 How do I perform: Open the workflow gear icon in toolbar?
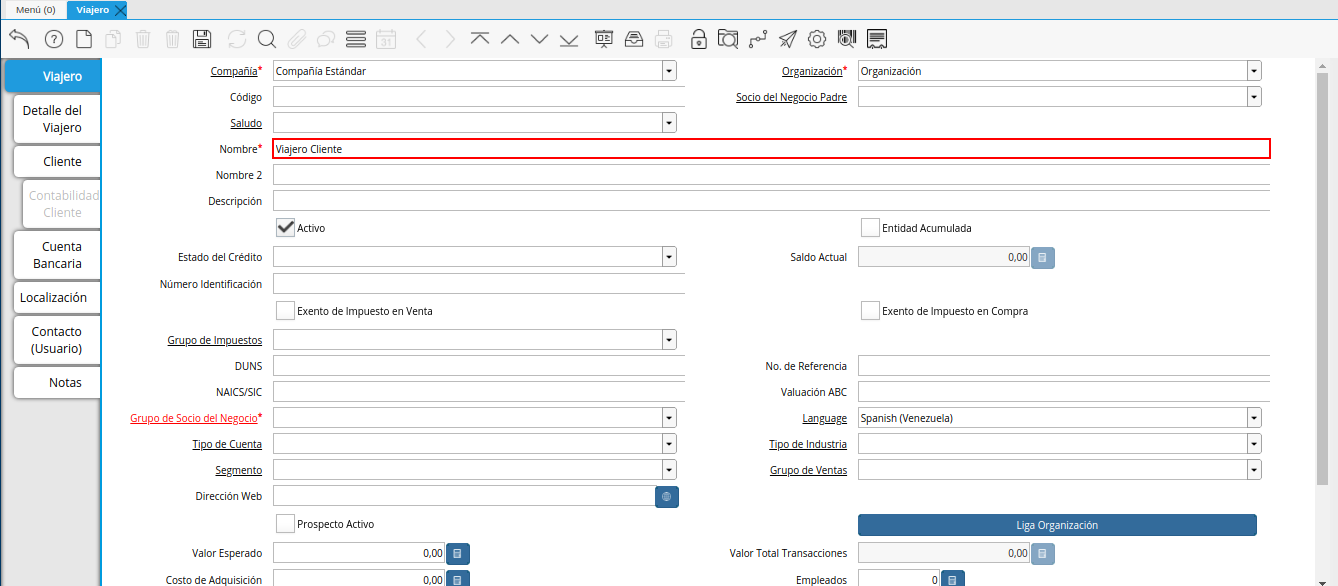816,39
